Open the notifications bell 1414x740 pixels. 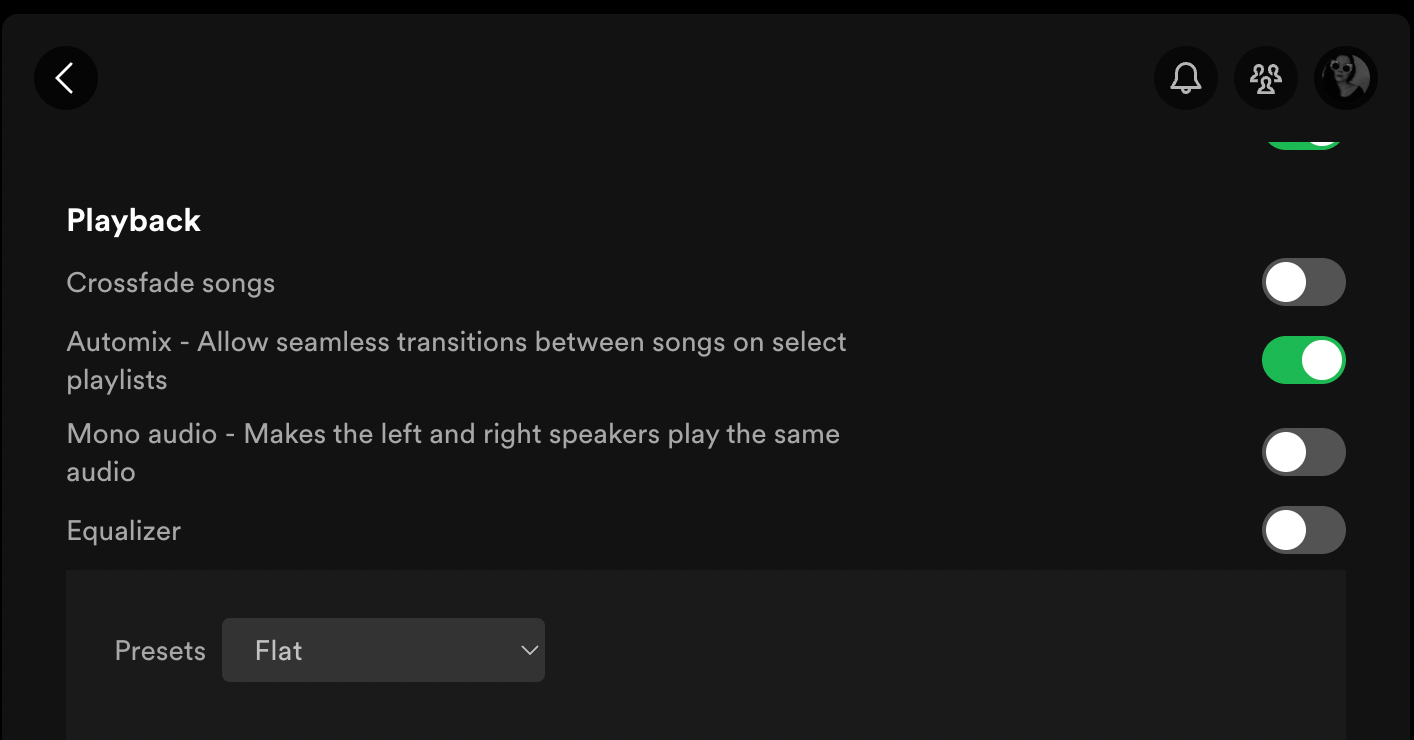point(1186,78)
